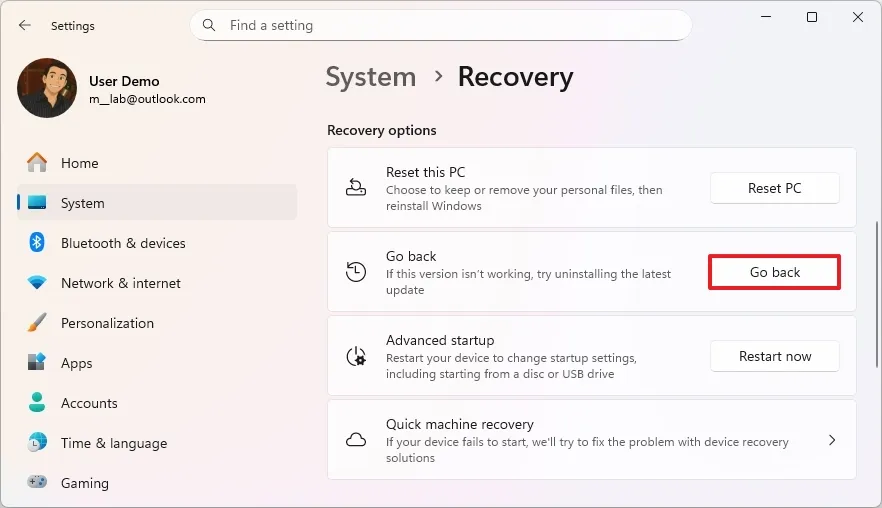Click the Restart now button
The height and width of the screenshot is (508, 882).
(x=775, y=356)
